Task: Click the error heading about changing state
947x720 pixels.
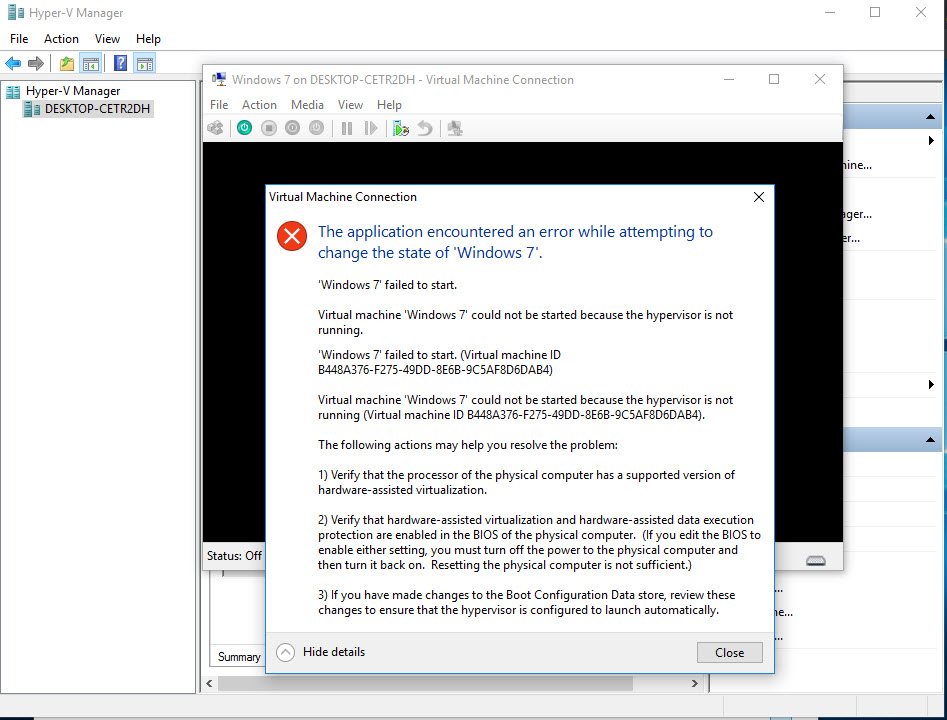Action: (515, 242)
